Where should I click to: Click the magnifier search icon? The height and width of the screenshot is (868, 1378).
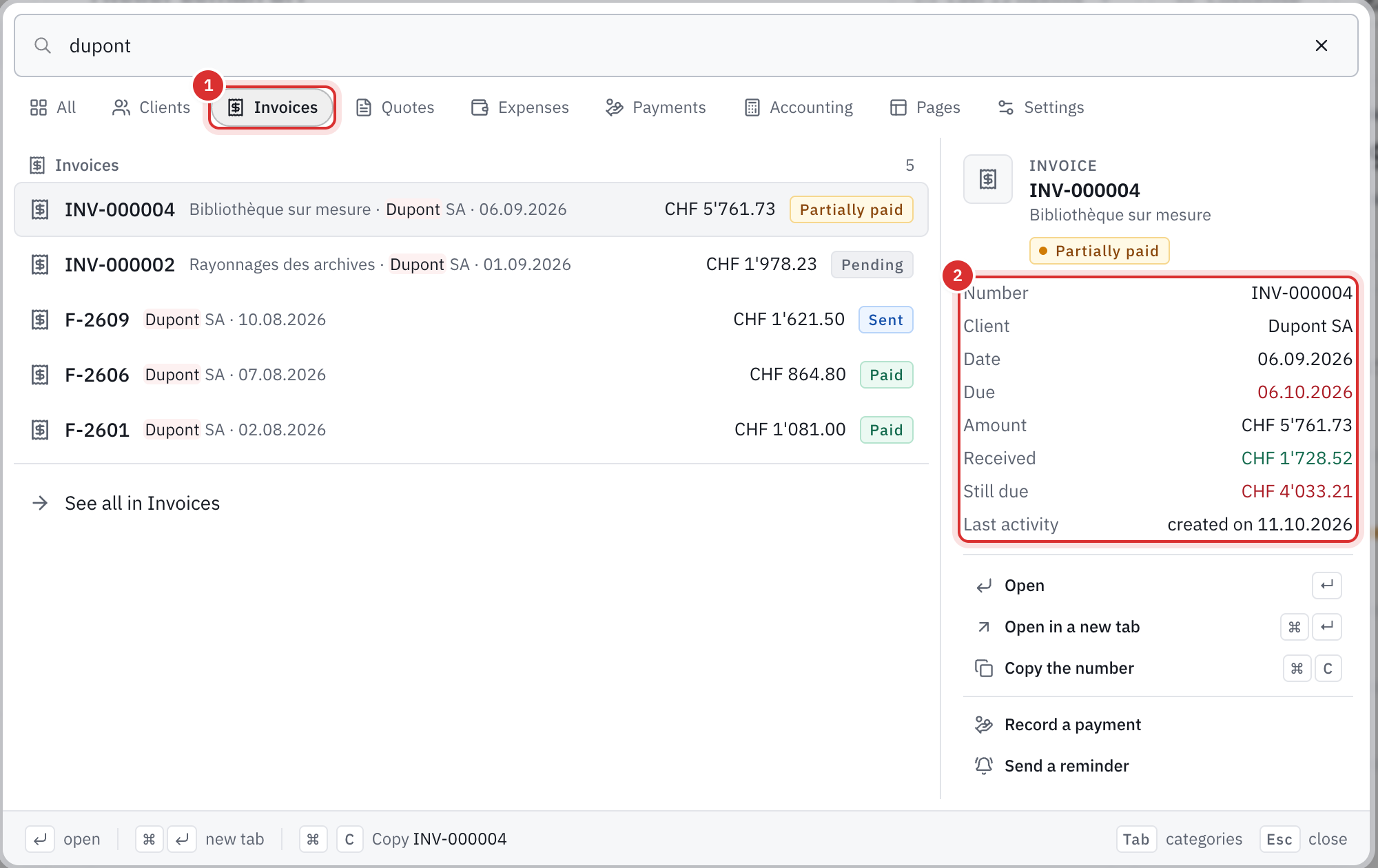click(x=43, y=45)
